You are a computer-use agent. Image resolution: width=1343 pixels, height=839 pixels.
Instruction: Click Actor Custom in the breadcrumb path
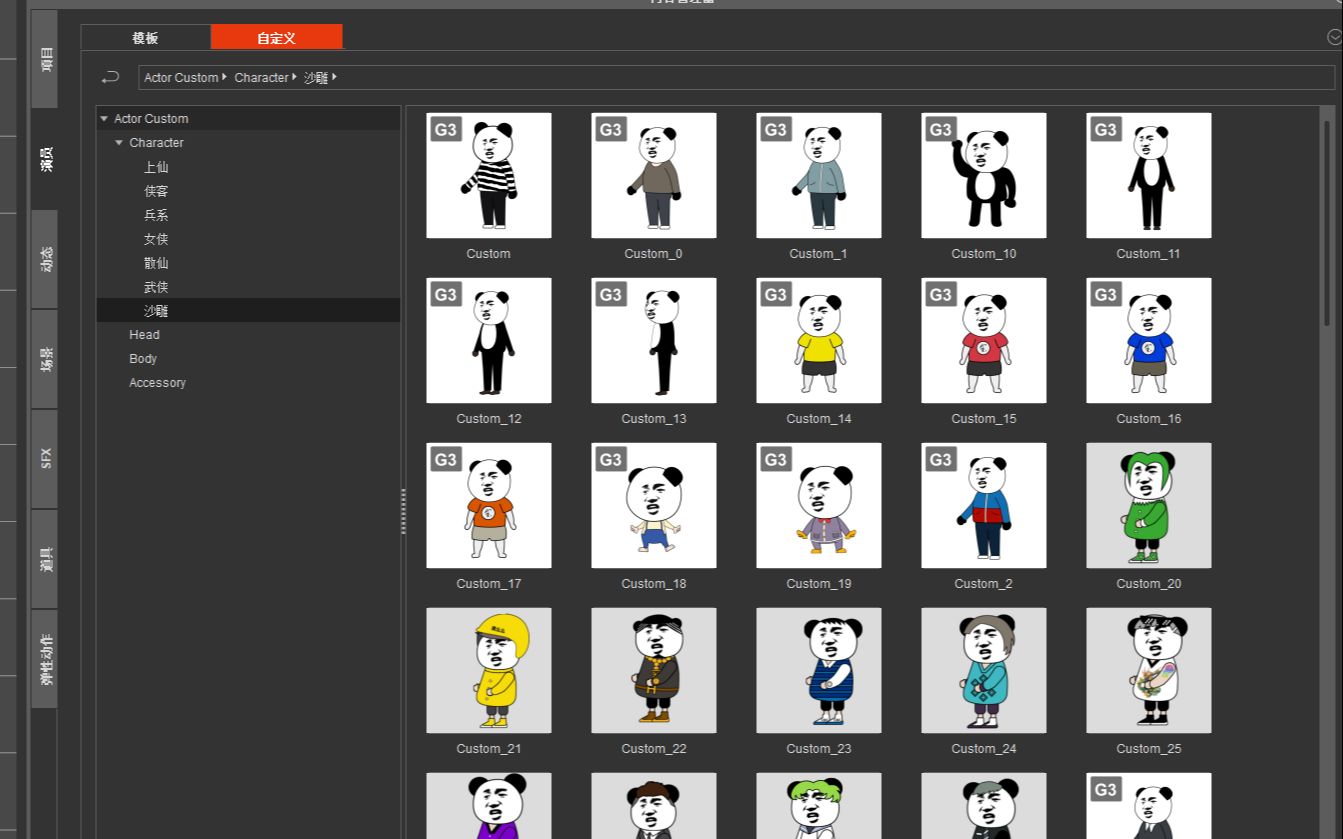181,77
